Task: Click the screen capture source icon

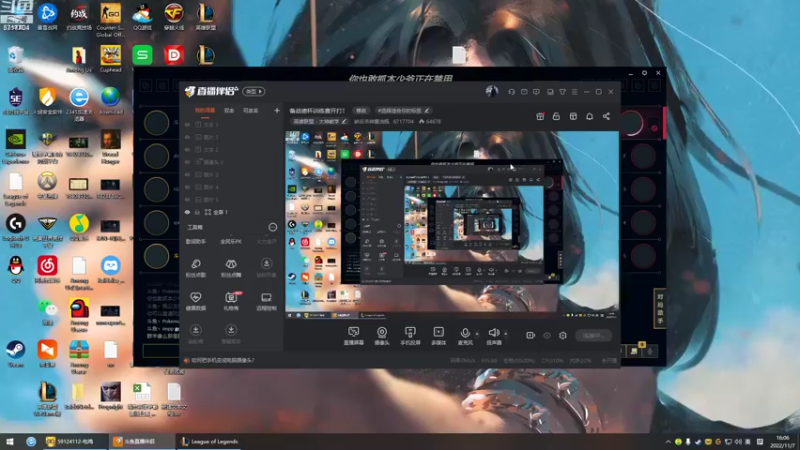Action: (354, 332)
